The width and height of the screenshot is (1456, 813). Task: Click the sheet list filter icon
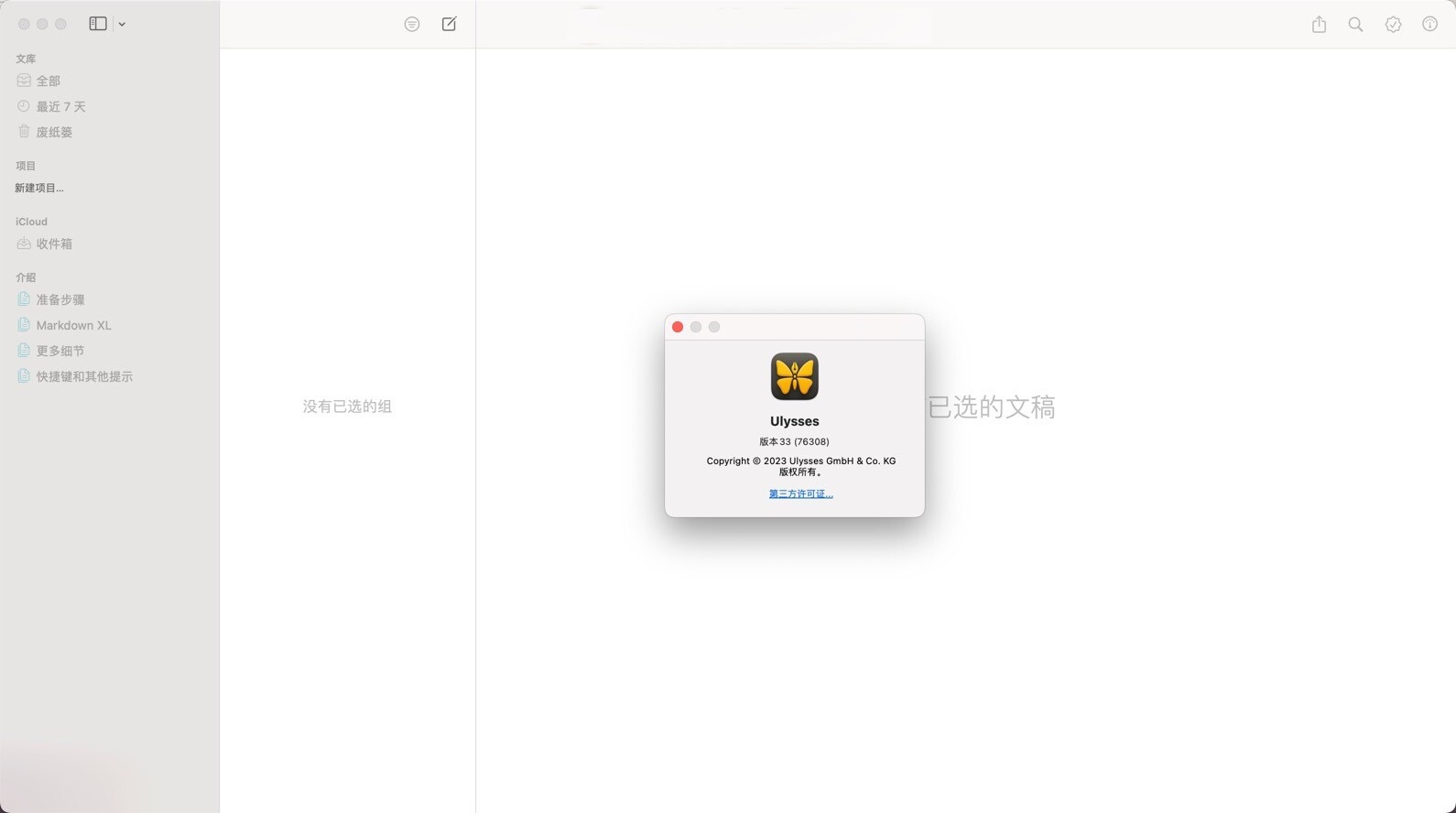(412, 25)
